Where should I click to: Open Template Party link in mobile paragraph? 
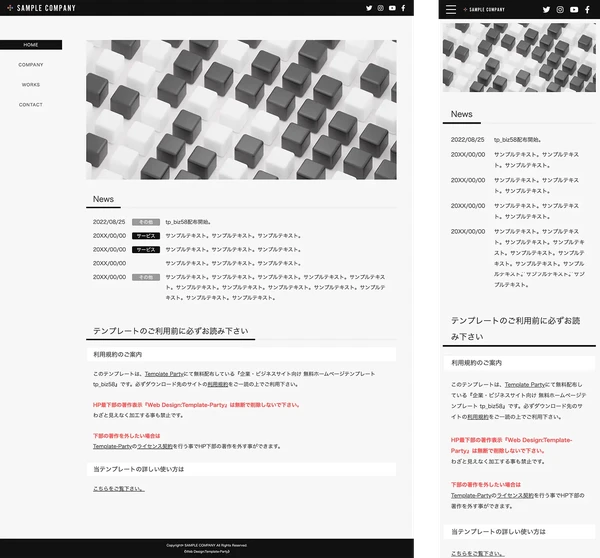click(x=525, y=385)
